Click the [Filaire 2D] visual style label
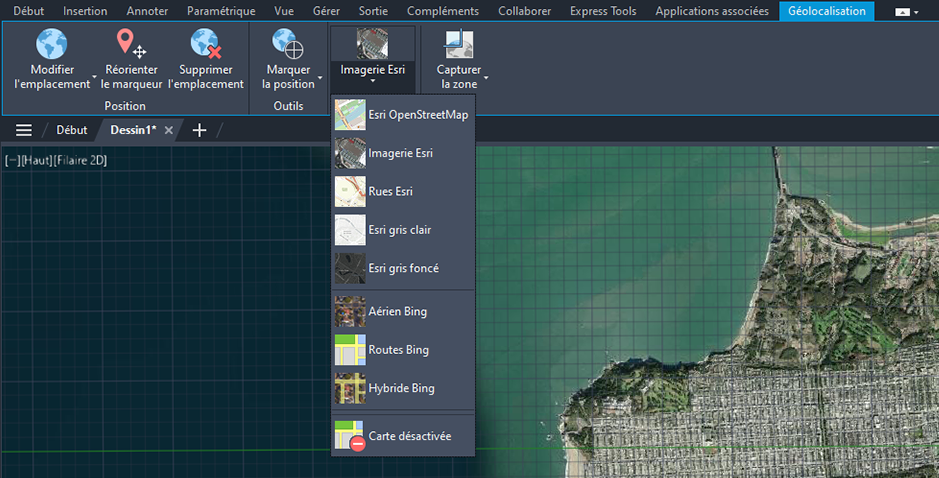Image resolution: width=939 pixels, height=478 pixels. pyautogui.click(x=80, y=160)
